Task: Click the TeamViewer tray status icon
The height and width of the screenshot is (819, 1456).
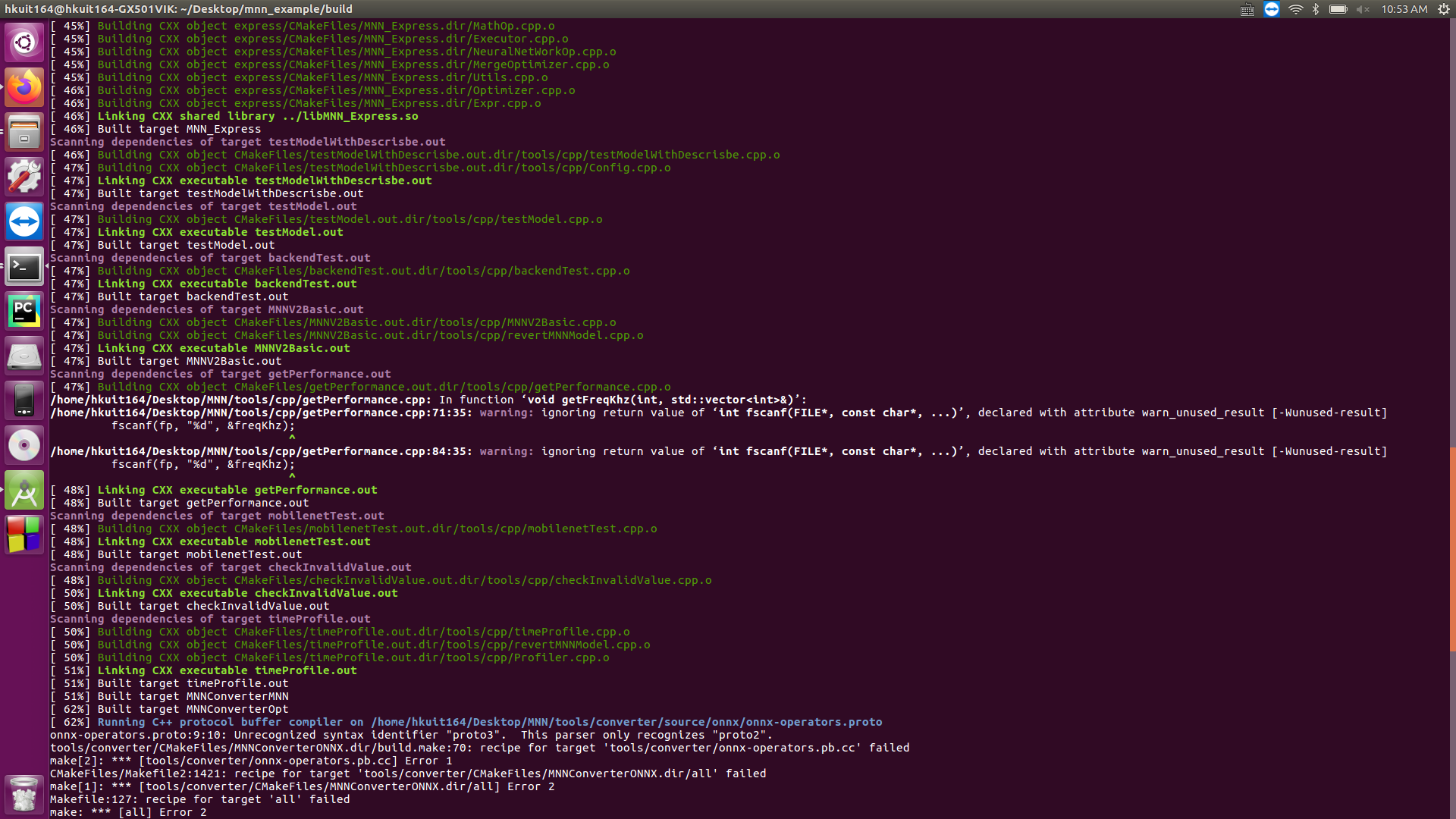Action: [x=1270, y=9]
